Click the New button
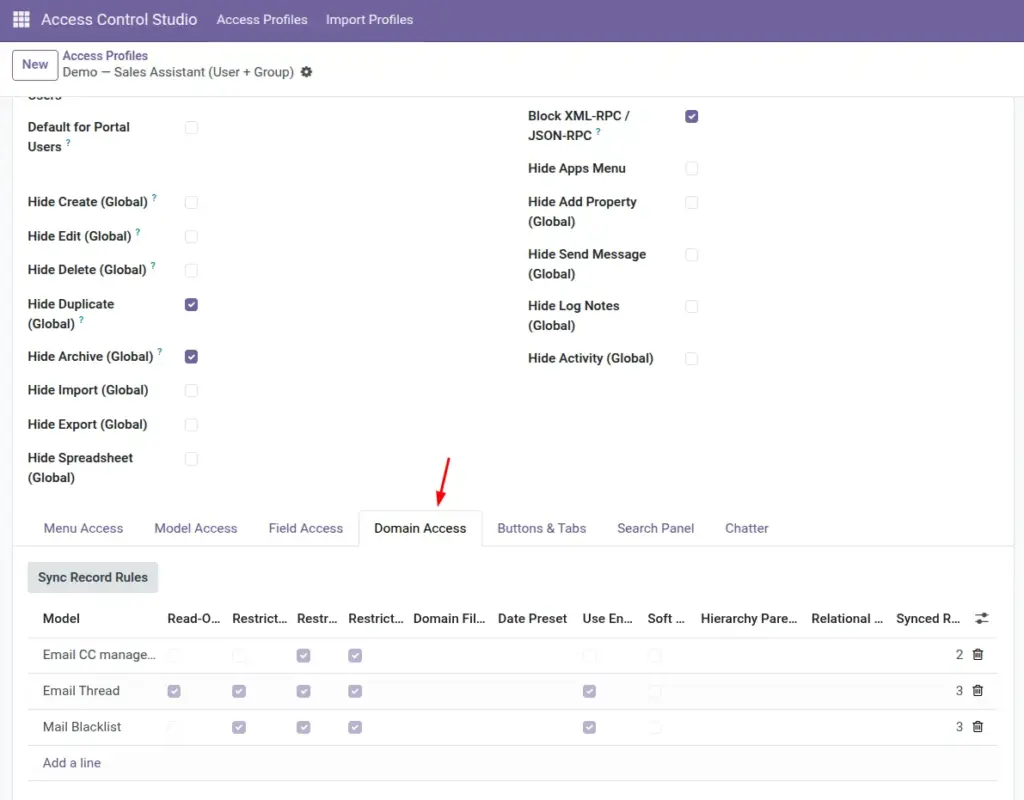 (35, 65)
